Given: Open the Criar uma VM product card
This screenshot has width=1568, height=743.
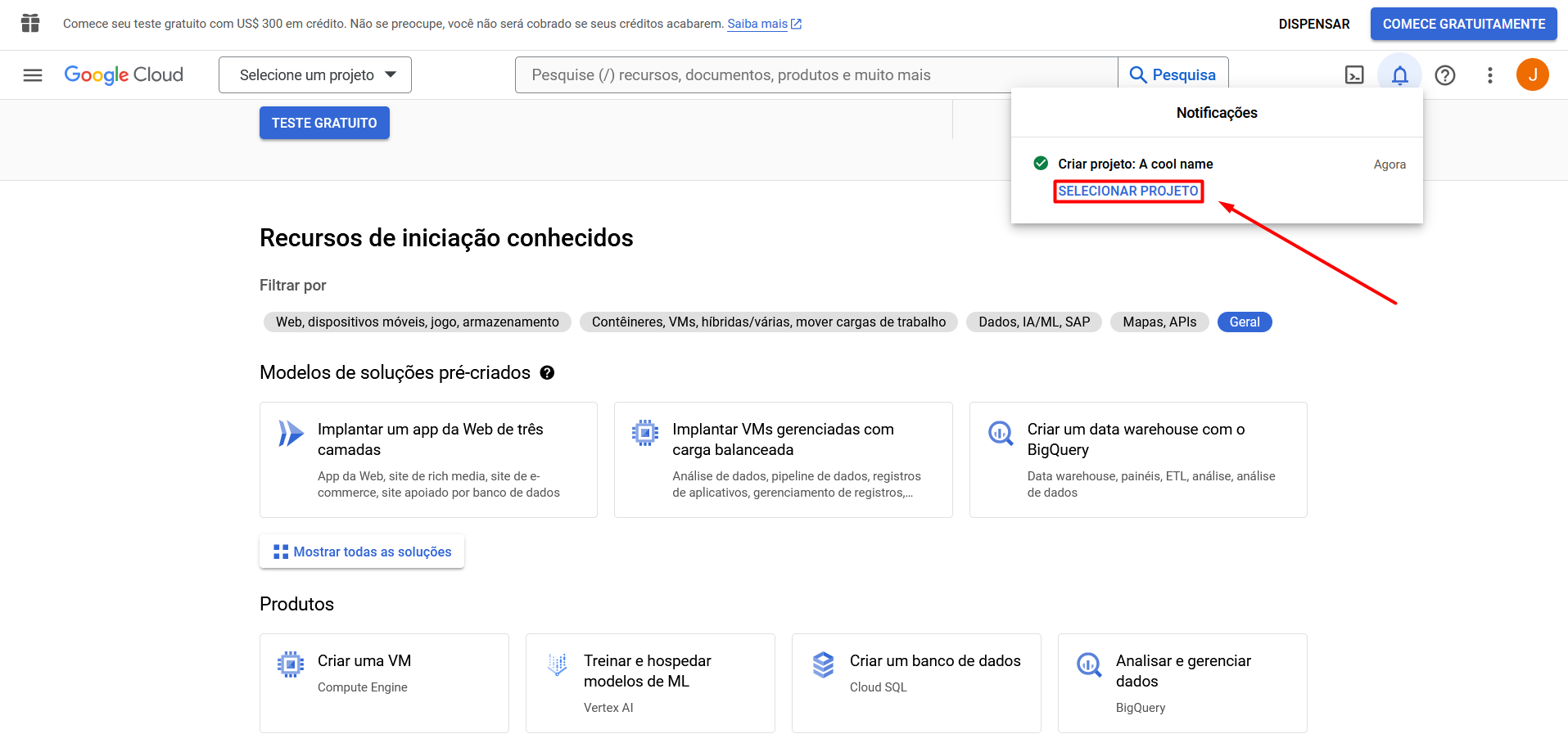Looking at the screenshot, I should tap(384, 683).
